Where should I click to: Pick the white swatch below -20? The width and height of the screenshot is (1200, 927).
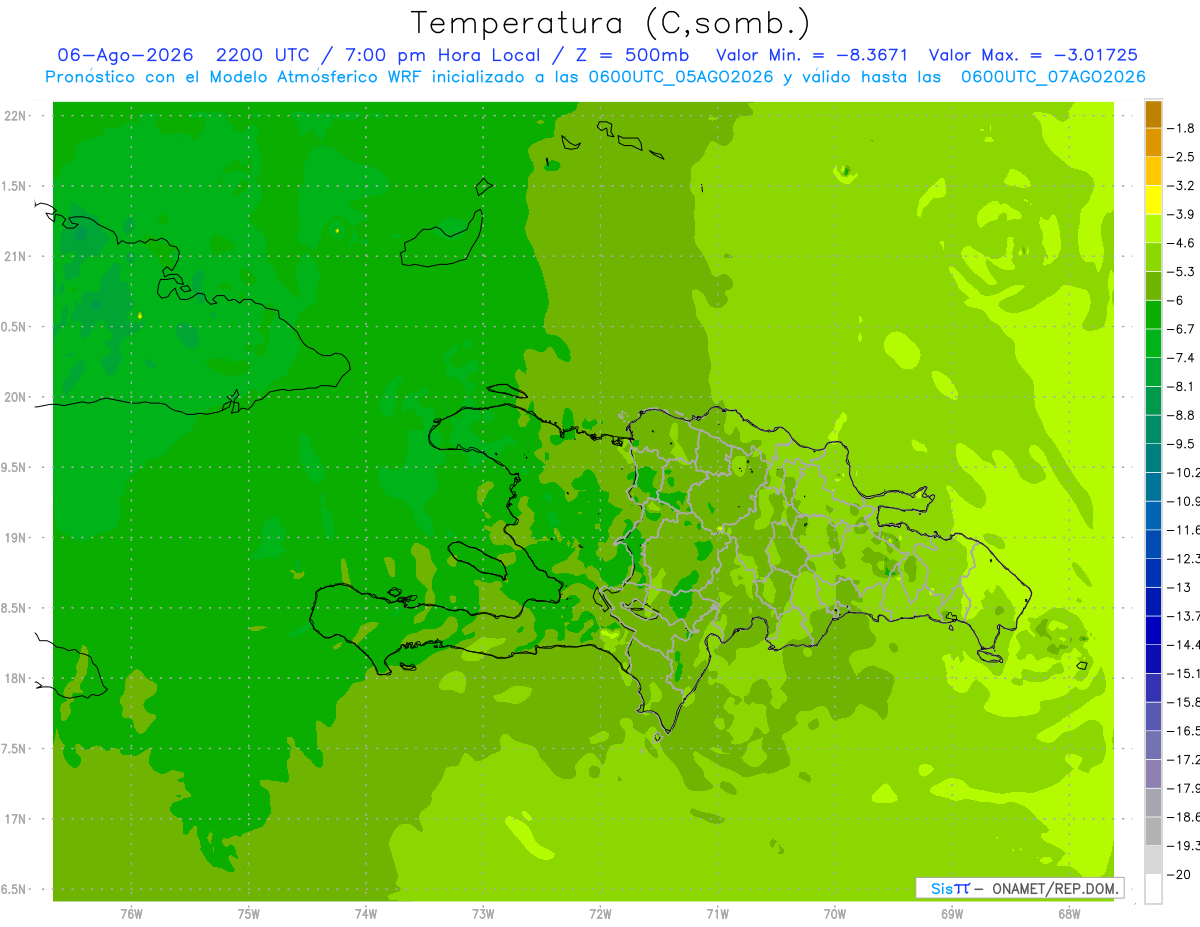(1153, 889)
